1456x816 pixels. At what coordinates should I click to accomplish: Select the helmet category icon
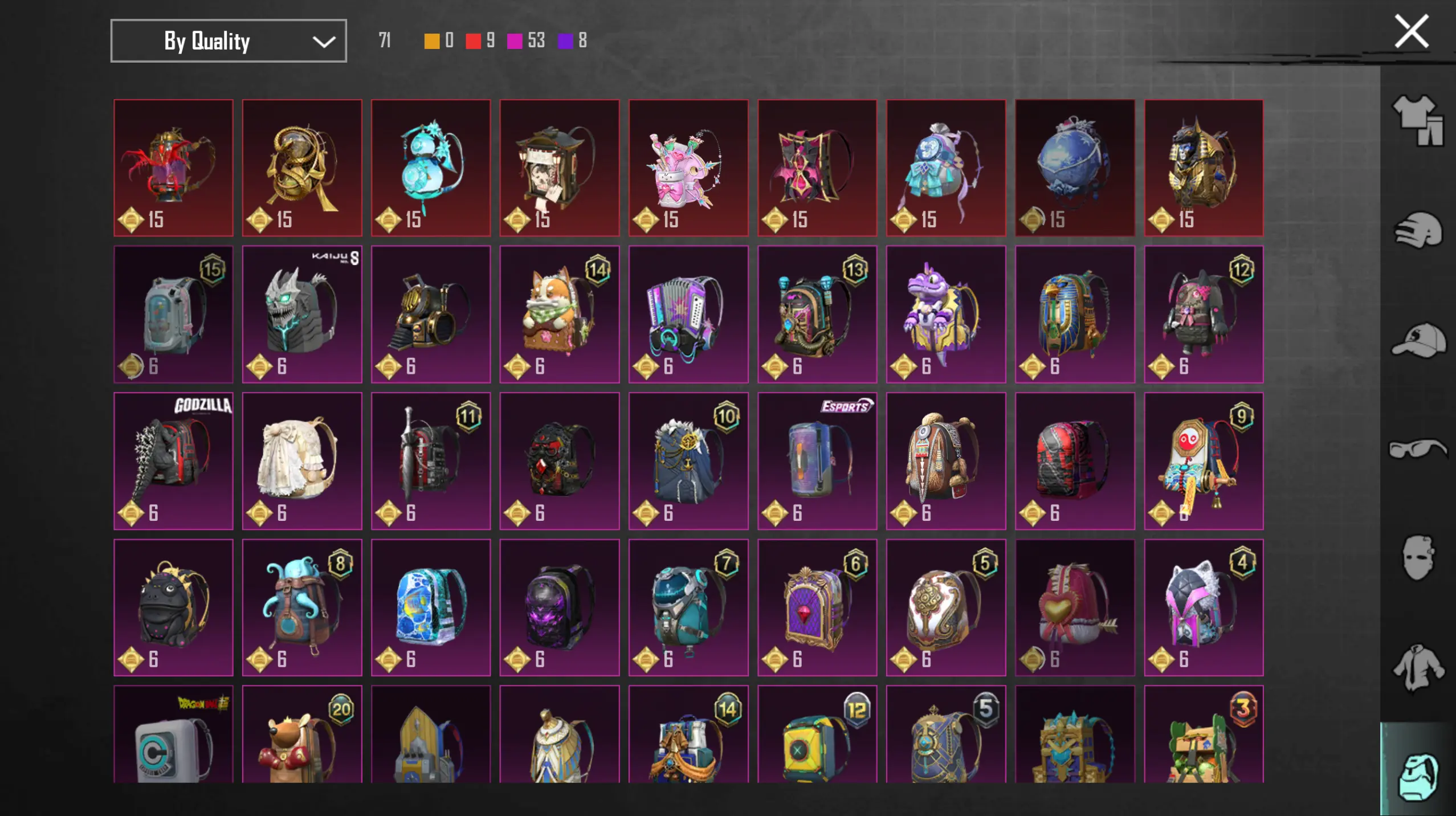(1418, 230)
